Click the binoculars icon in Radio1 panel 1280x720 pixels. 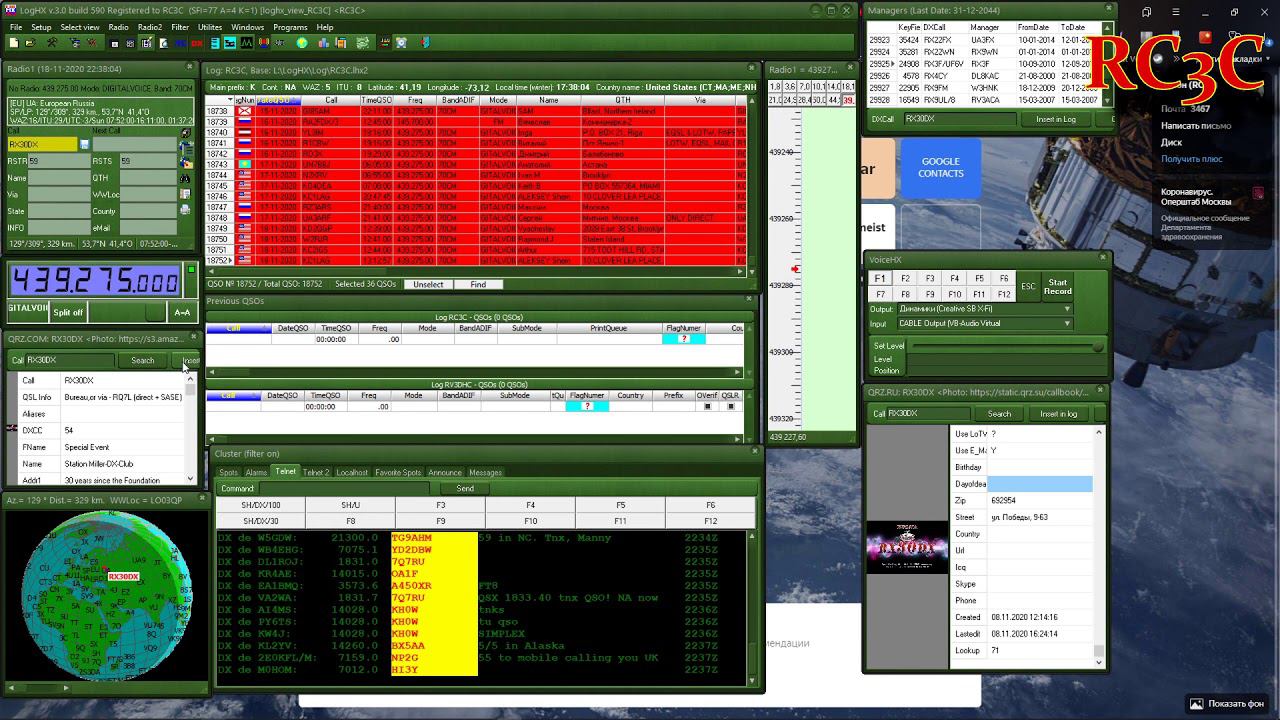coord(185,178)
